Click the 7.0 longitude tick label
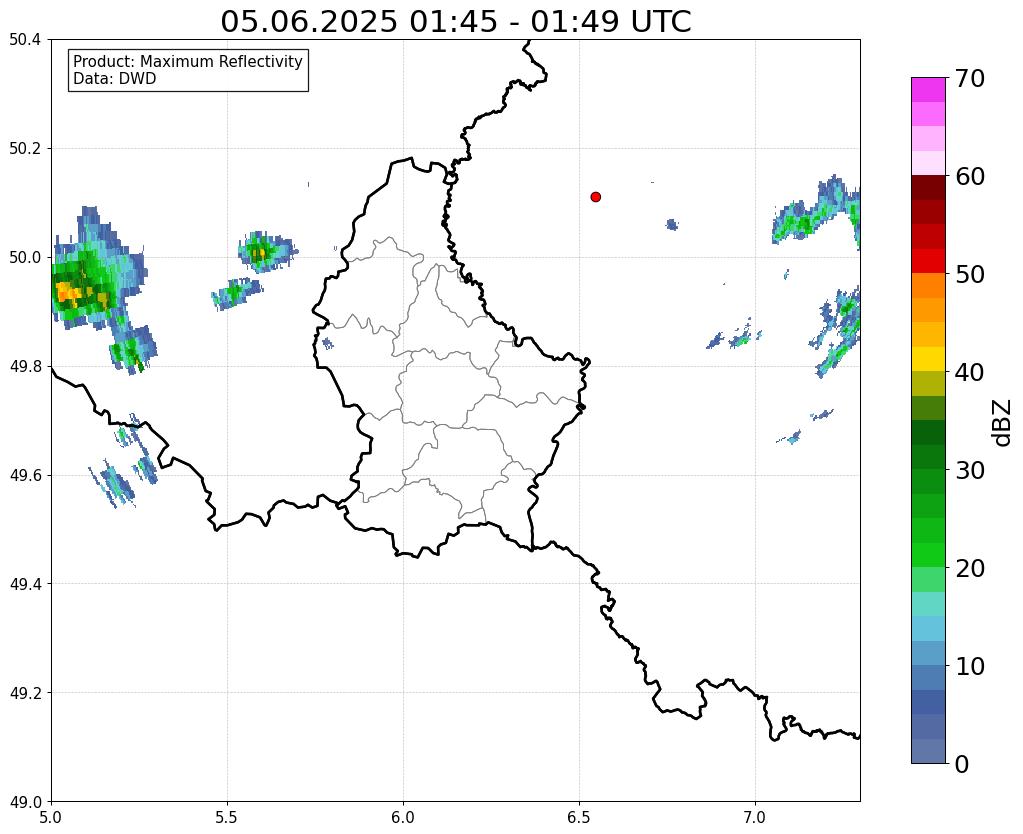The height and width of the screenshot is (834, 1023). pyautogui.click(x=755, y=818)
